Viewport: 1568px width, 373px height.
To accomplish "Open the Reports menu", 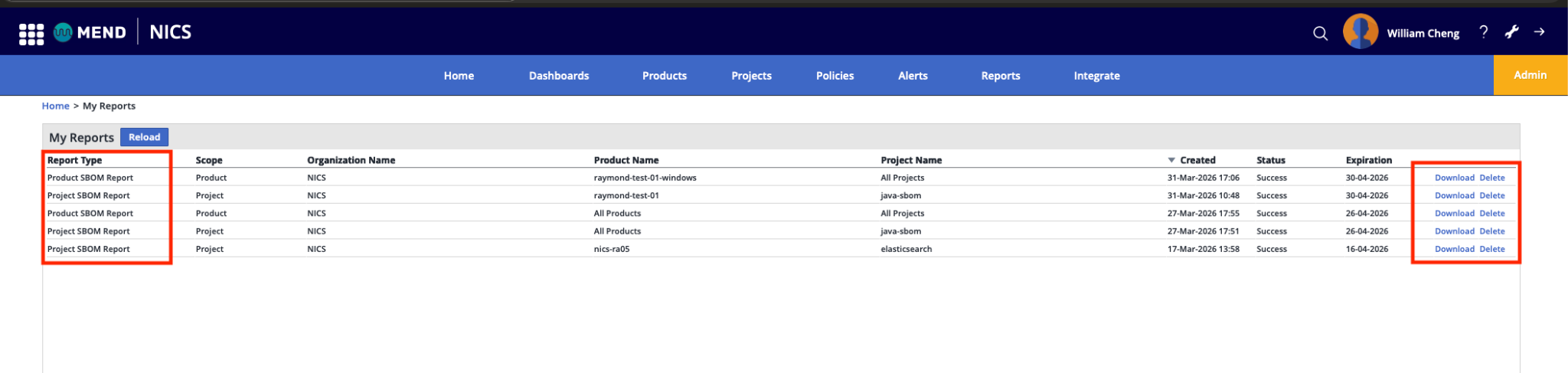I will (x=1001, y=76).
